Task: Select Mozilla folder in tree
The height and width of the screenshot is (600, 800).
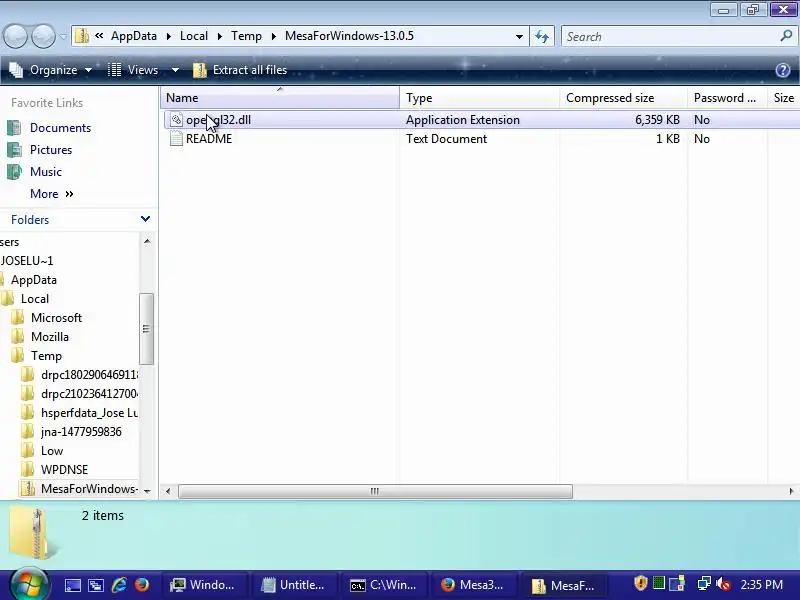Action: pos(49,337)
